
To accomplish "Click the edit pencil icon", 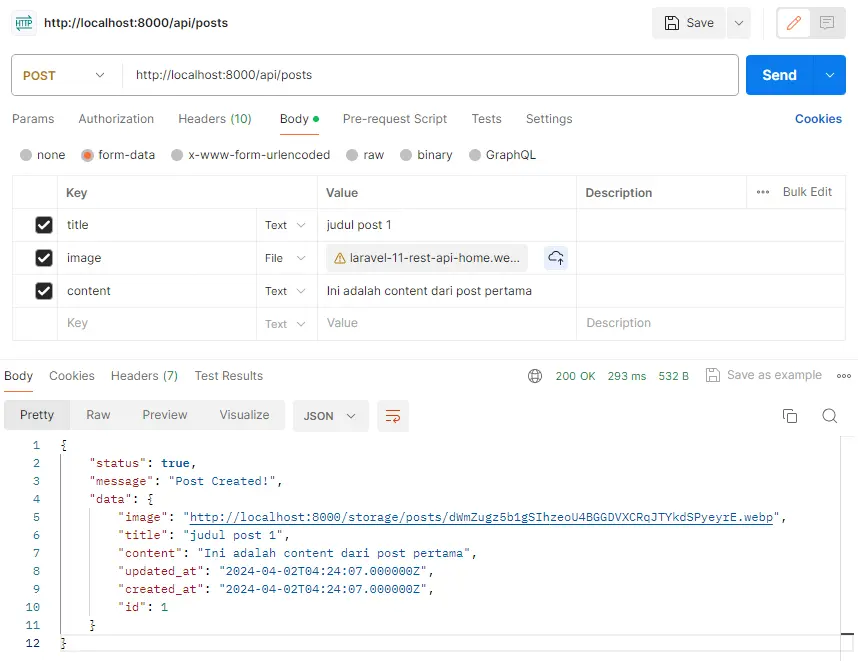I will 794,23.
